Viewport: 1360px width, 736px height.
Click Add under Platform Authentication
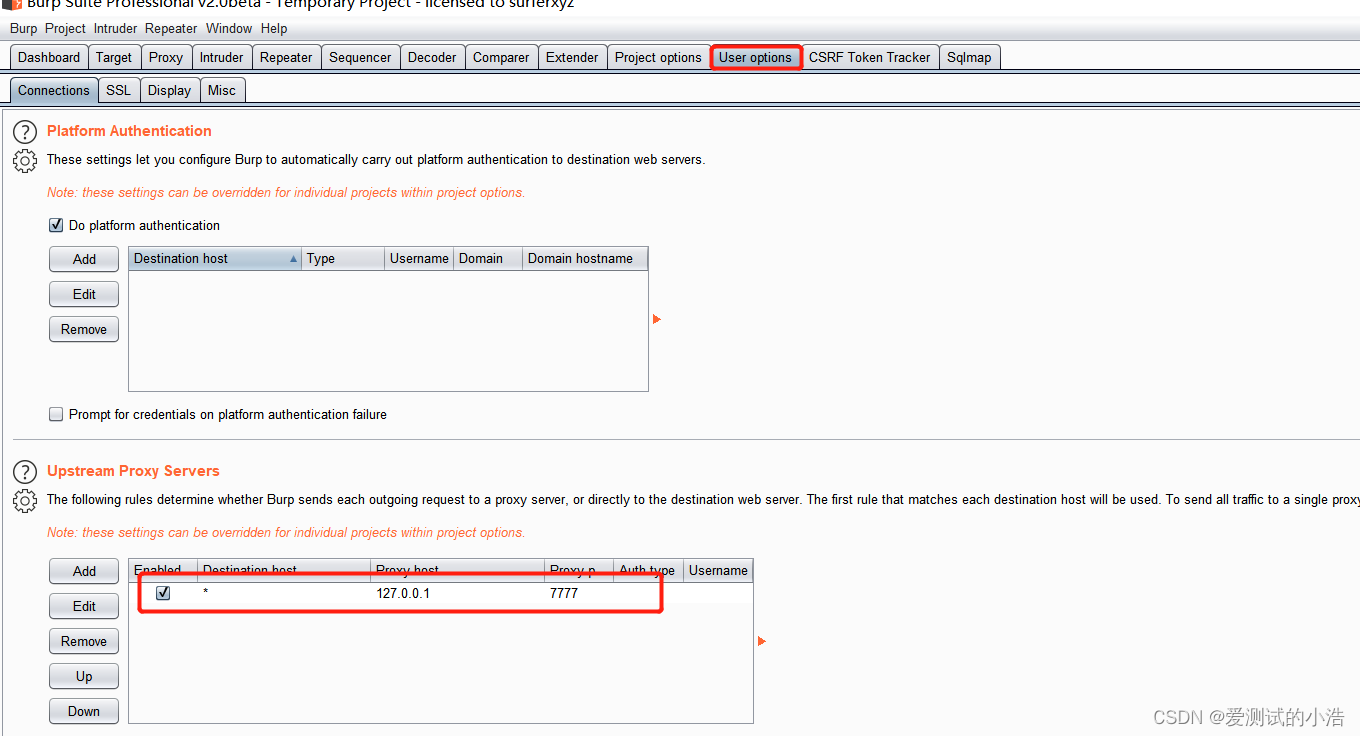coord(84,259)
